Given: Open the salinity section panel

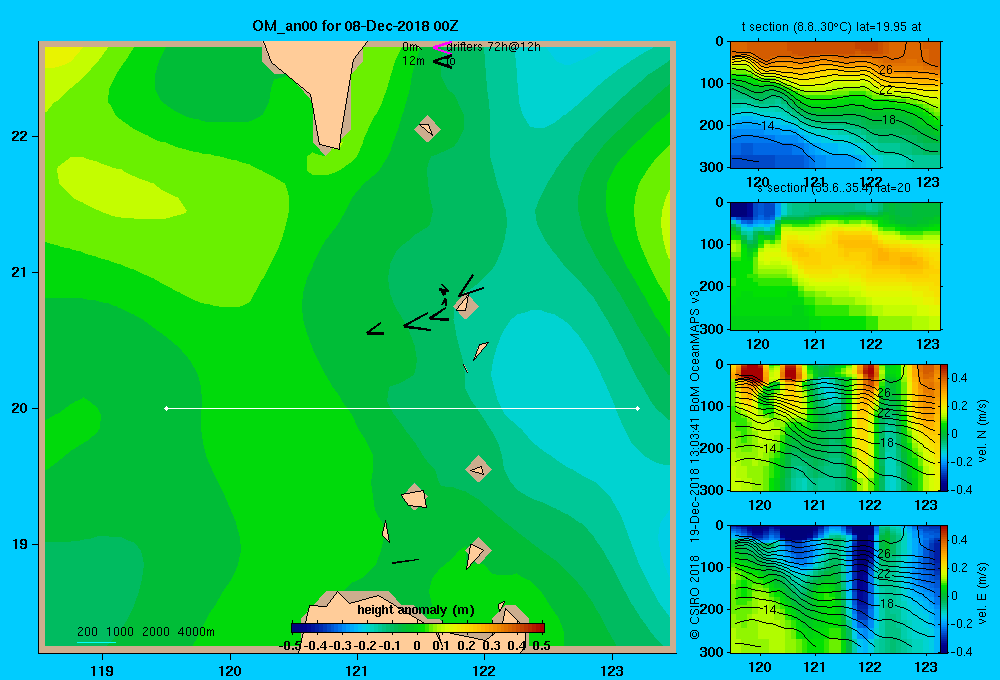Looking at the screenshot, I should [x=835, y=266].
